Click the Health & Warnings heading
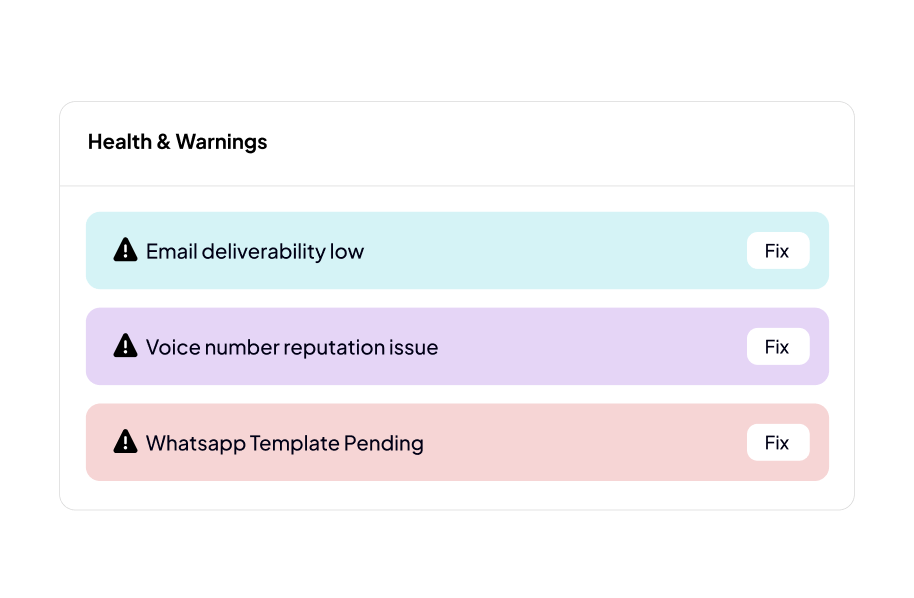This screenshot has height=598, width=914. tap(178, 142)
